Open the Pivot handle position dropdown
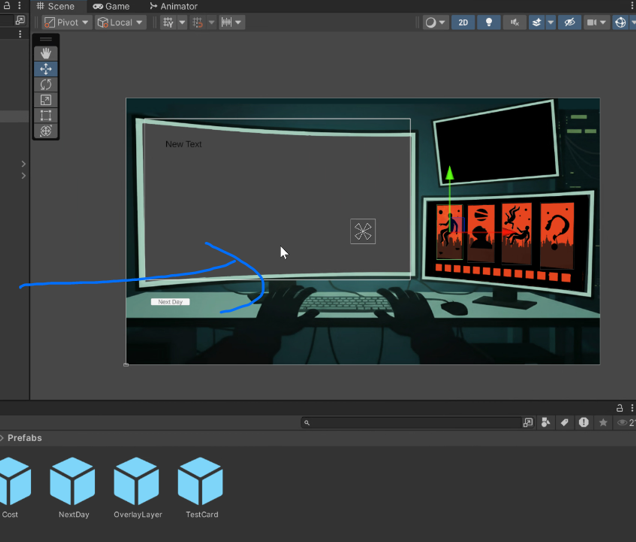The image size is (636, 542). 66,22
